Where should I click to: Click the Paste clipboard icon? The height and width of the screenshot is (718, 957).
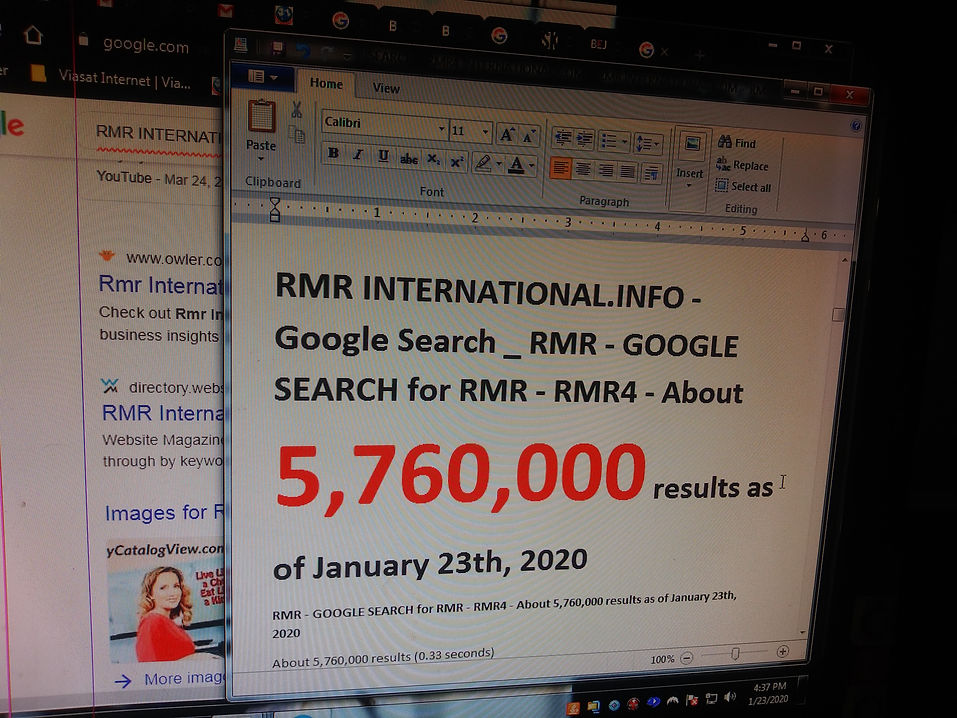point(261,115)
